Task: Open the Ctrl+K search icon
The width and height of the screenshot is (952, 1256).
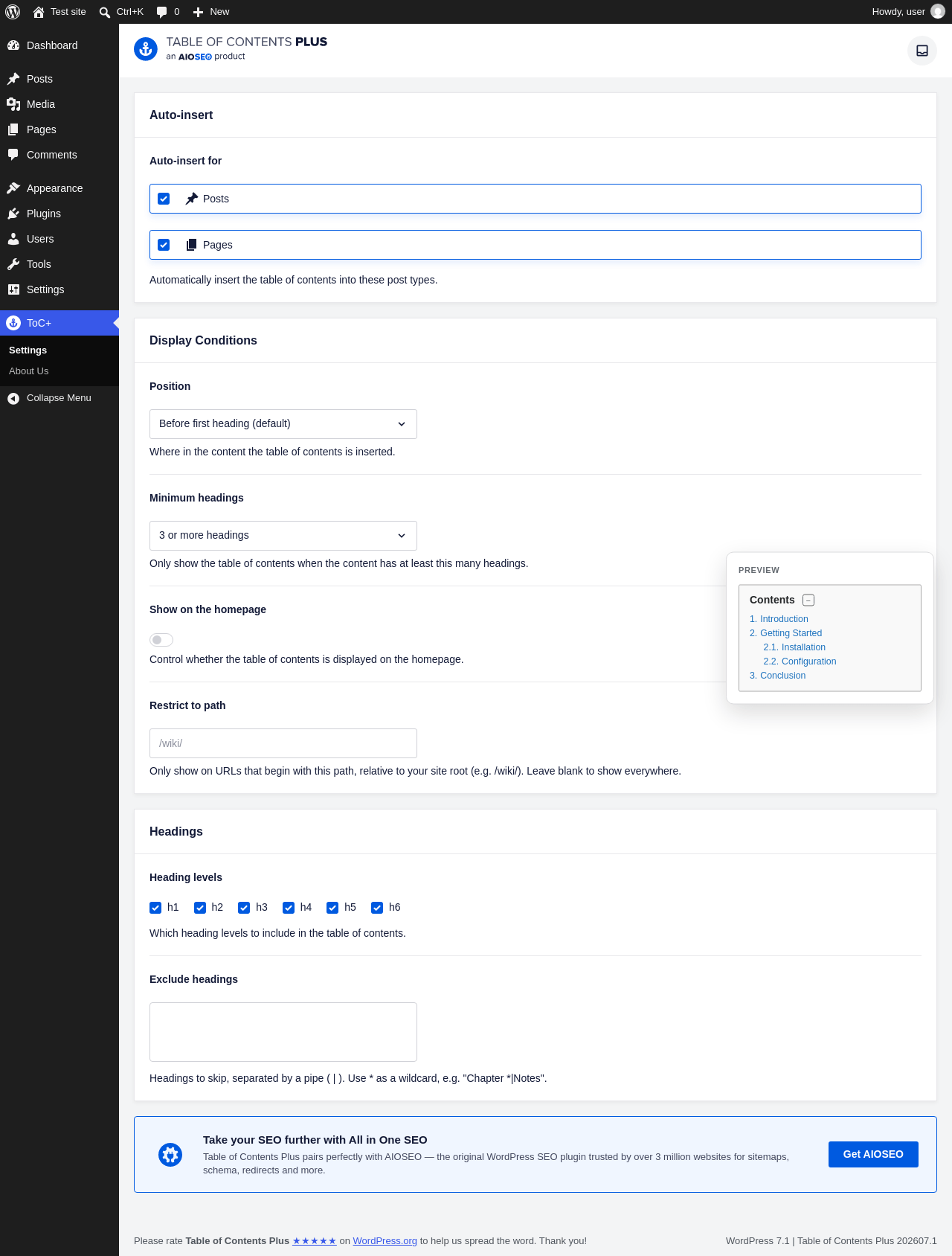Action: point(105,12)
